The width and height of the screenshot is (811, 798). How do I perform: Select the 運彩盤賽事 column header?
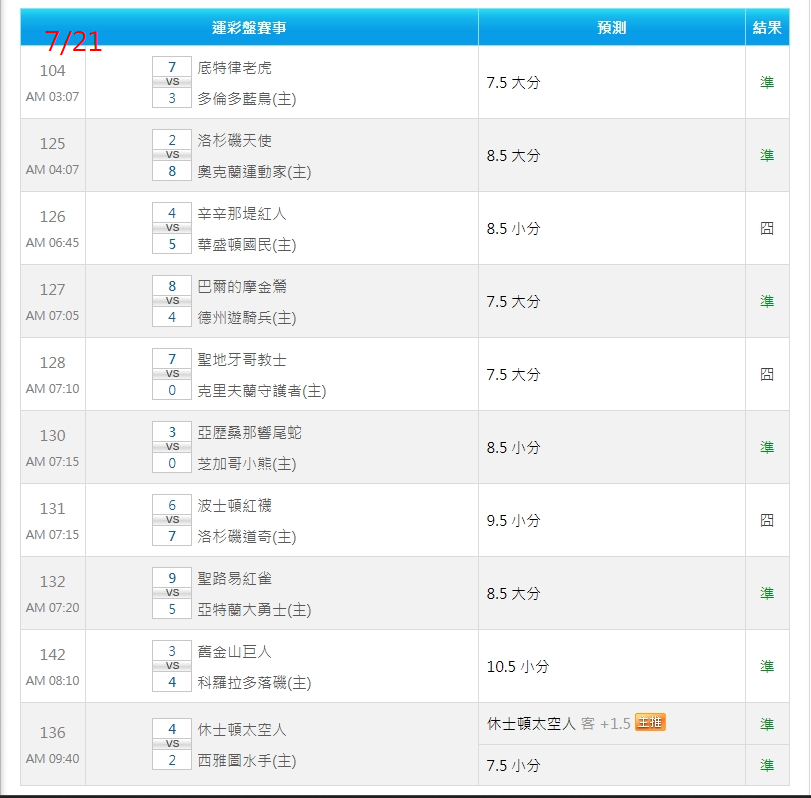click(x=250, y=28)
